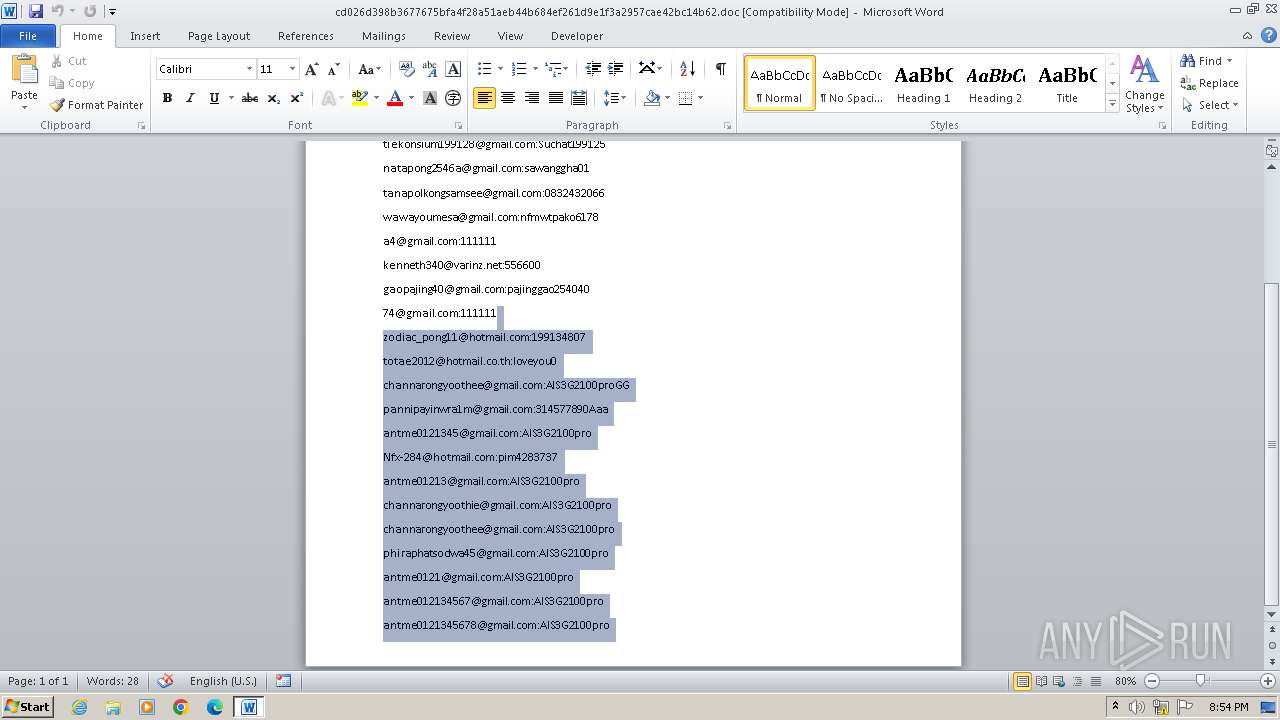Adjust the zoom slider handle
The height and width of the screenshot is (720, 1280).
[1201, 681]
